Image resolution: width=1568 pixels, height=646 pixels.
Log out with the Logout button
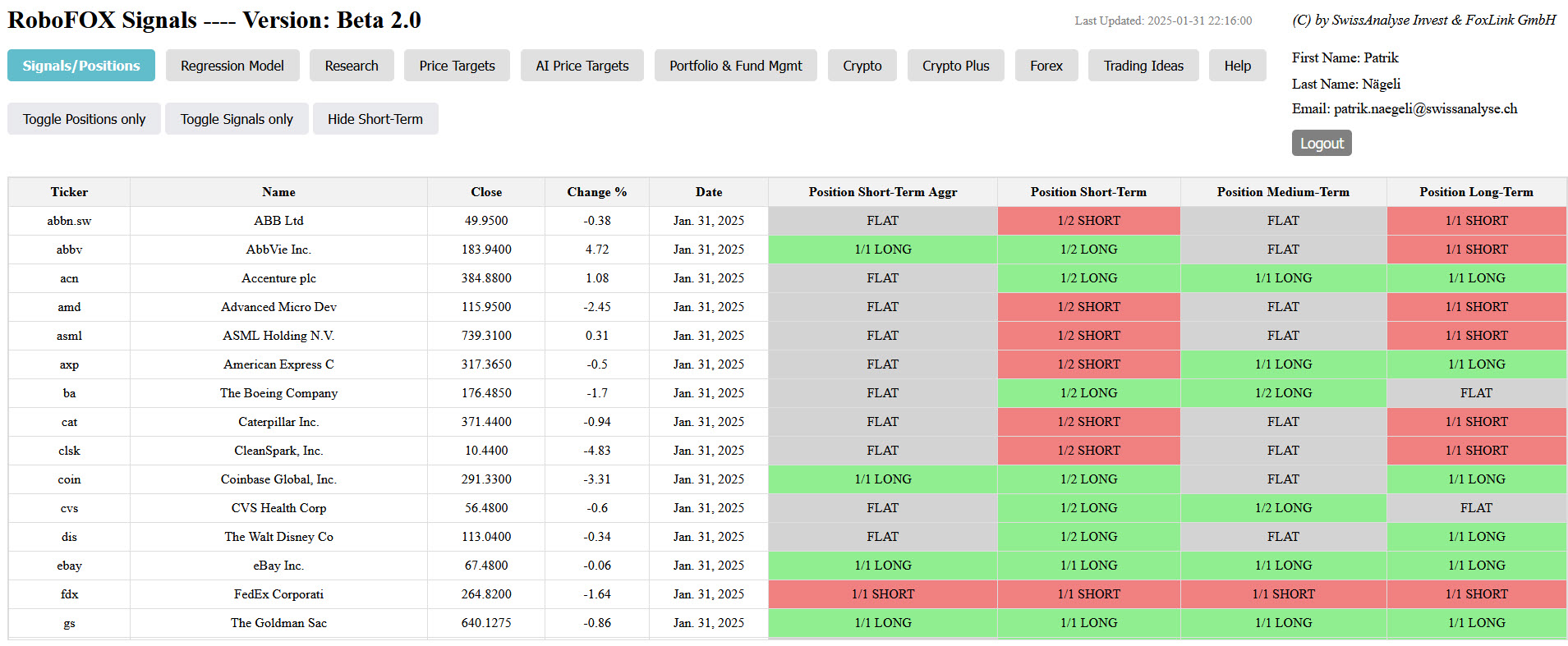tap(1322, 143)
